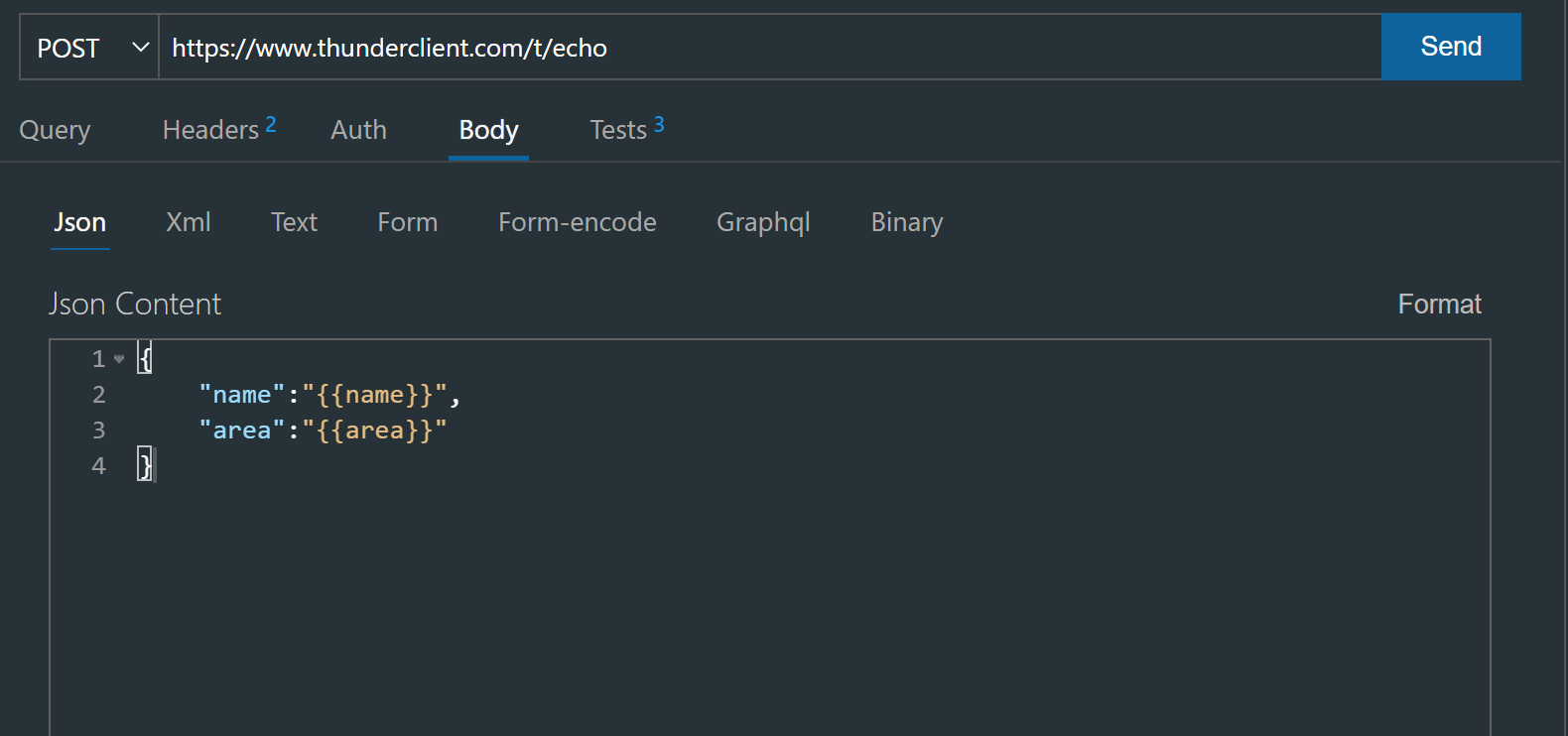1568x736 pixels.
Task: Click the request URL field
Action: click(770, 48)
